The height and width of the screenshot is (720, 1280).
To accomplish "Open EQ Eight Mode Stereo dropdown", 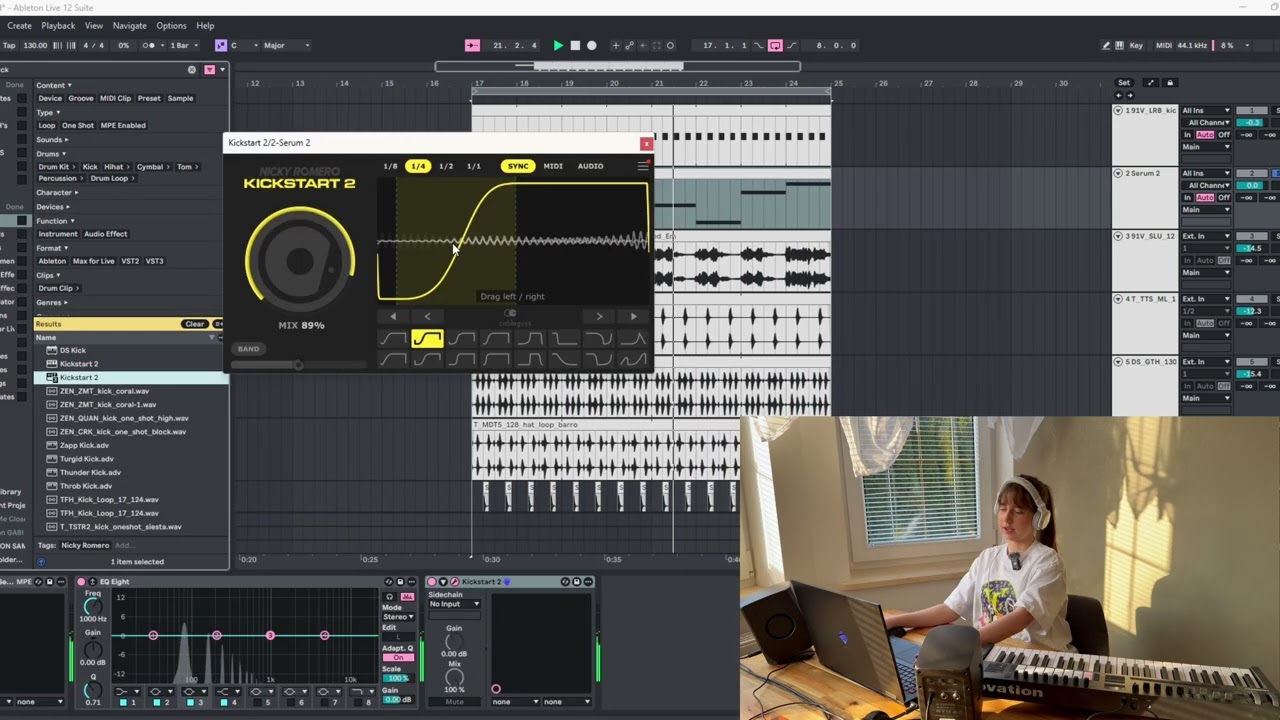I will click(x=398, y=617).
